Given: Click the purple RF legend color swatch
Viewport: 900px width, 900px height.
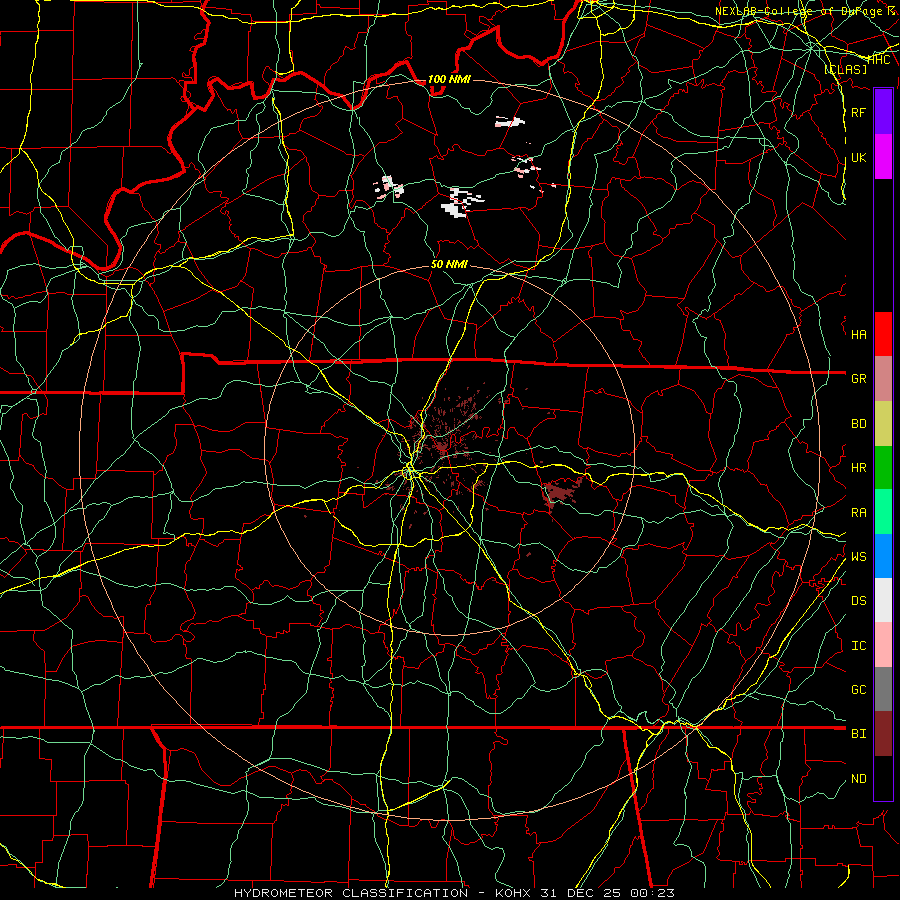Looking at the screenshot, I should pyautogui.click(x=883, y=112).
